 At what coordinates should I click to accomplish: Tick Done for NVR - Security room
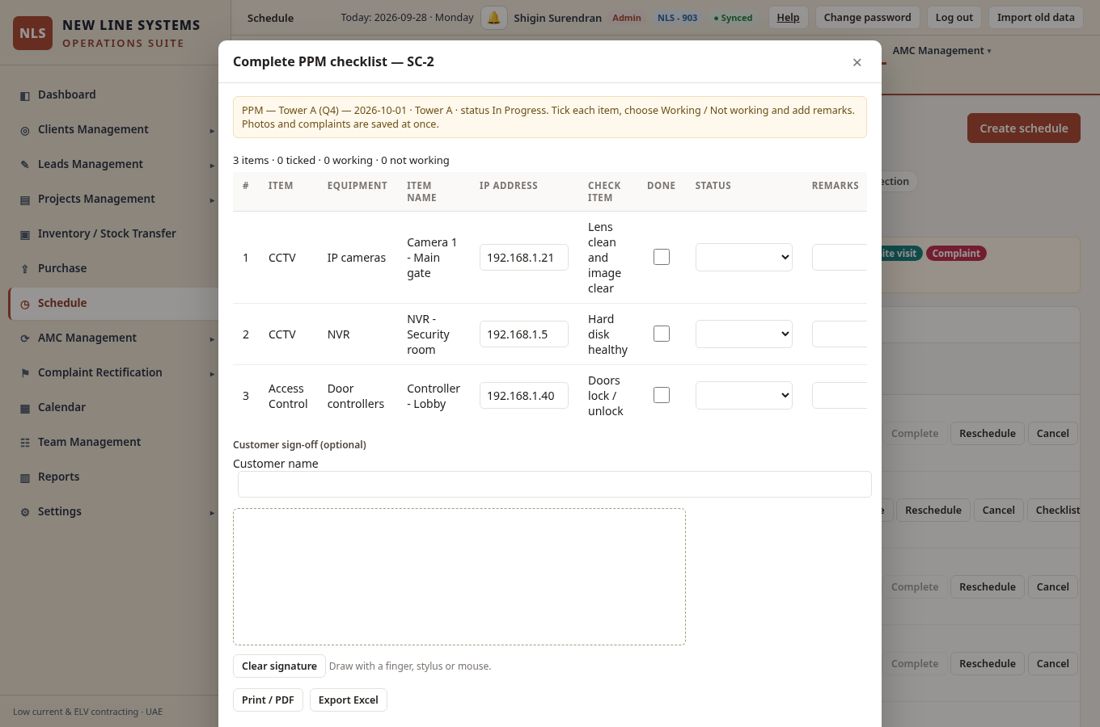pyautogui.click(x=662, y=333)
